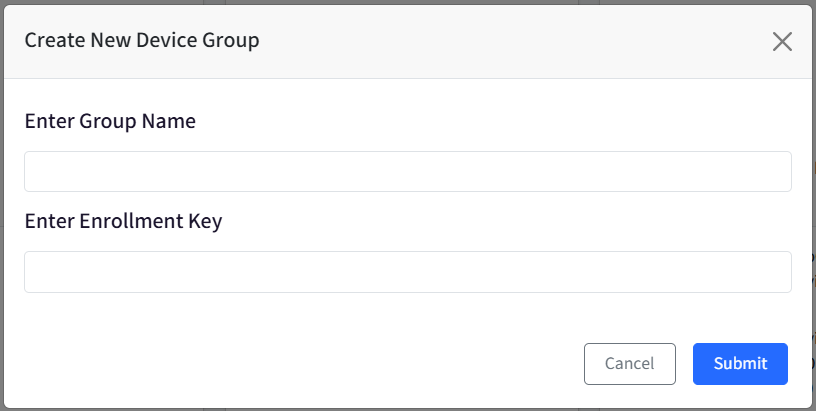Screen dimensions: 816x411
Task: Select the blue Submit button
Action: [740, 364]
